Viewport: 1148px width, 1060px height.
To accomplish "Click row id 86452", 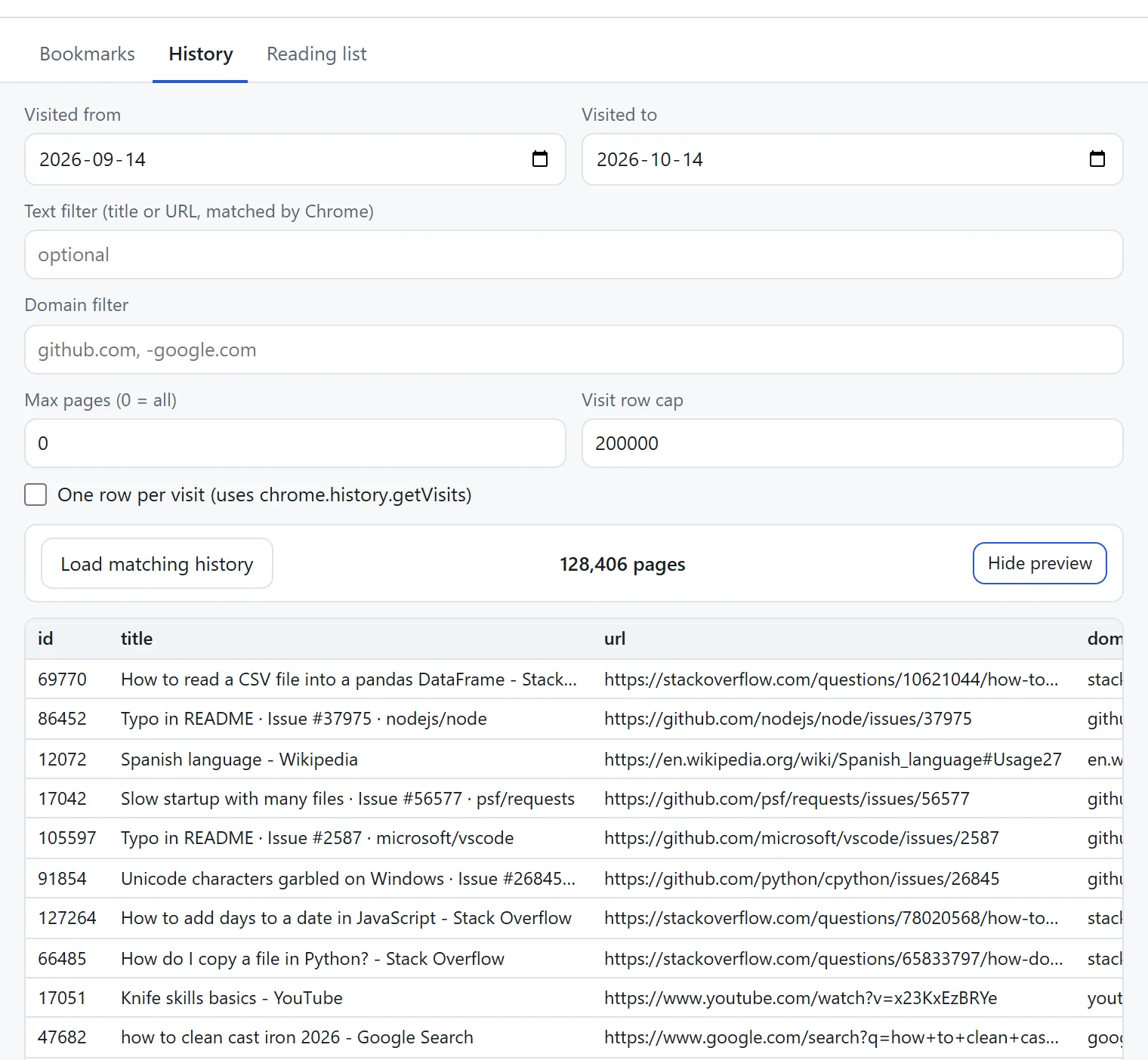I will [x=62, y=718].
